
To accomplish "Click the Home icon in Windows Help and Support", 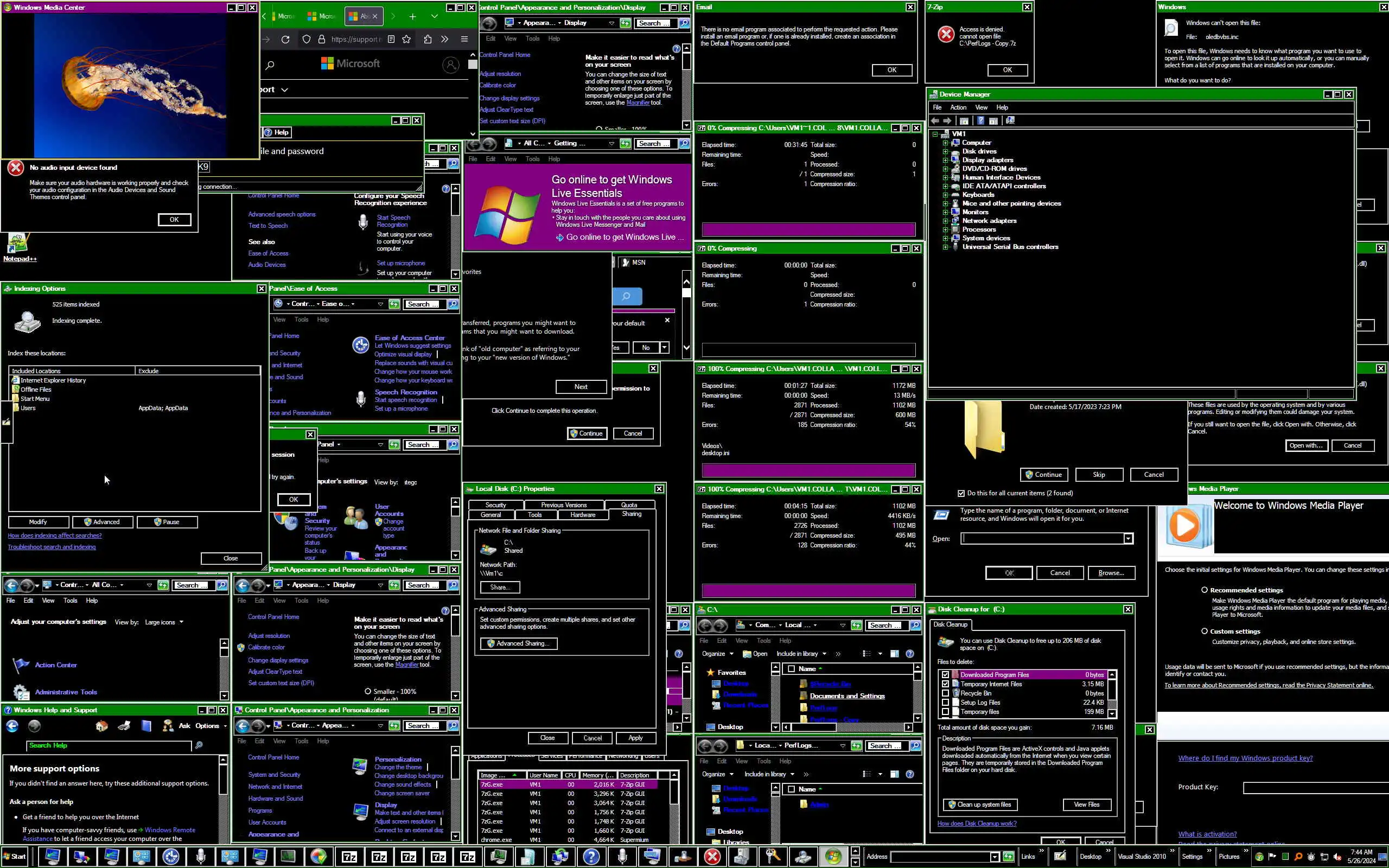I will pyautogui.click(x=101, y=726).
